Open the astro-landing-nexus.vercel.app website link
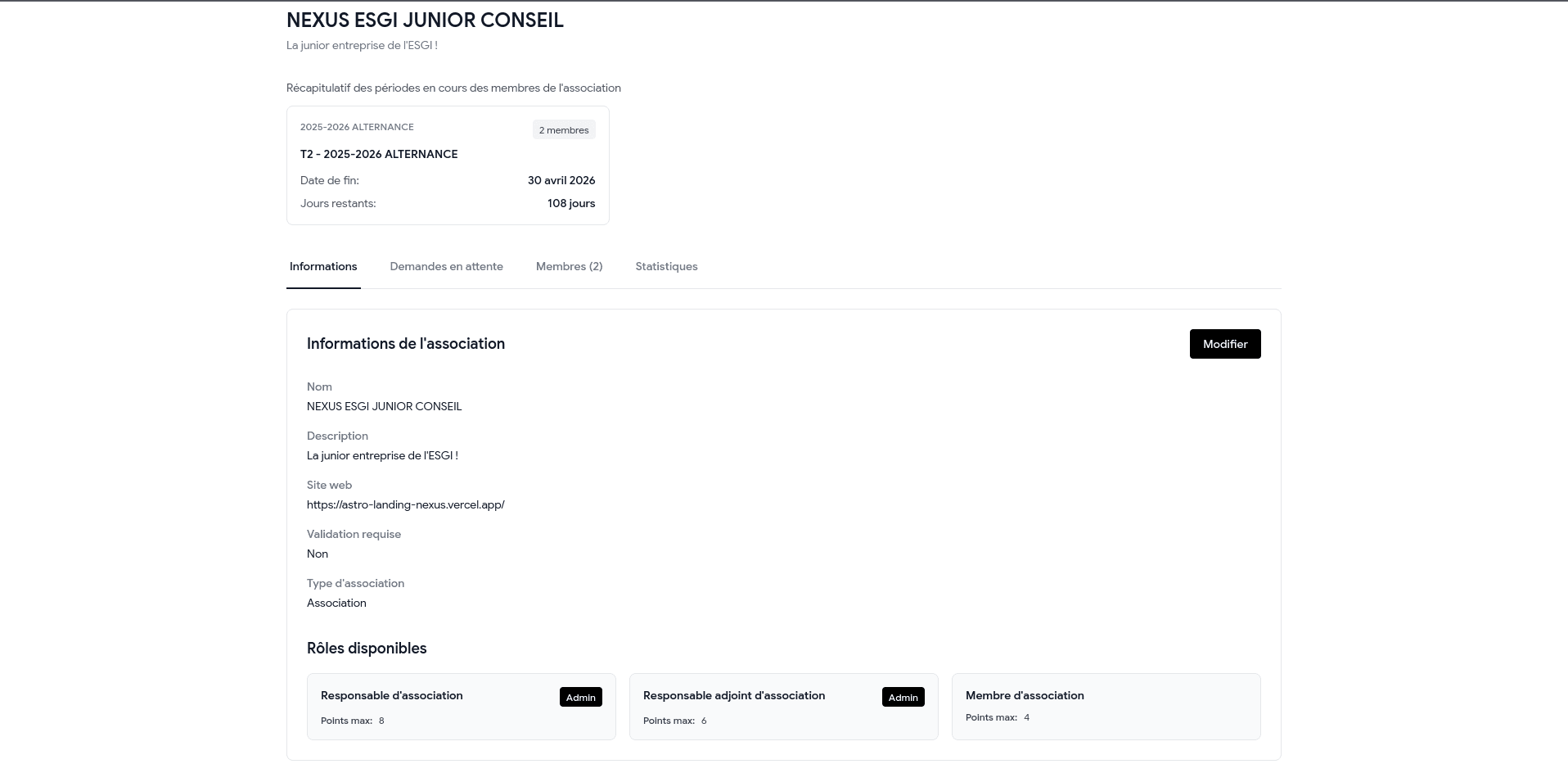Screen dimensions: 1568x764 405,505
